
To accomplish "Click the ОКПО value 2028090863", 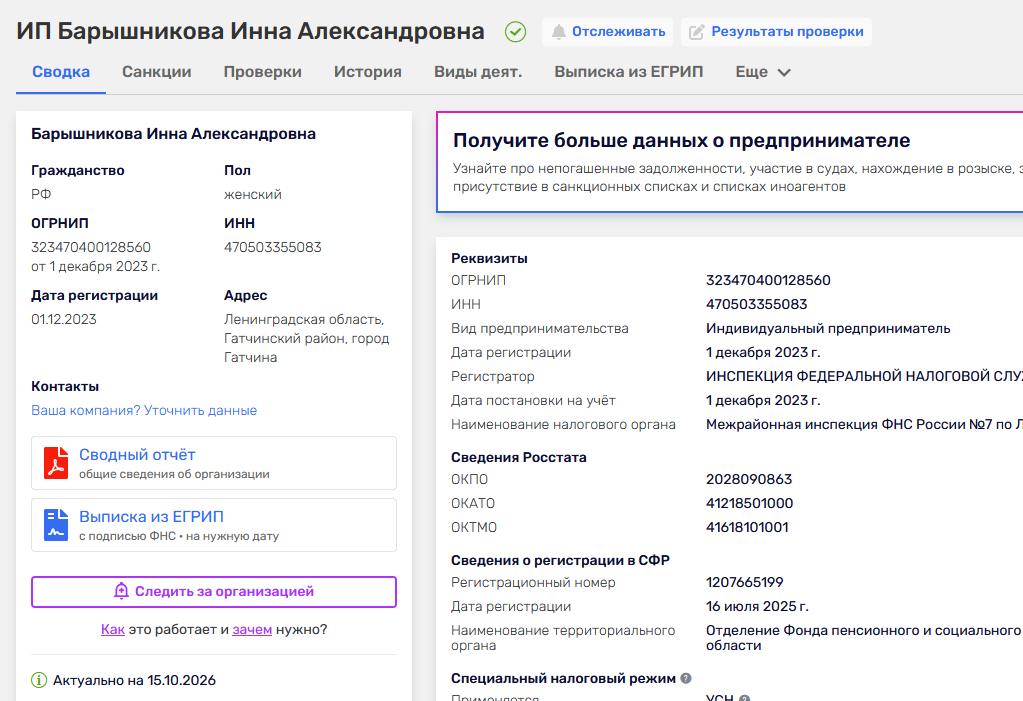I will (x=749, y=480).
